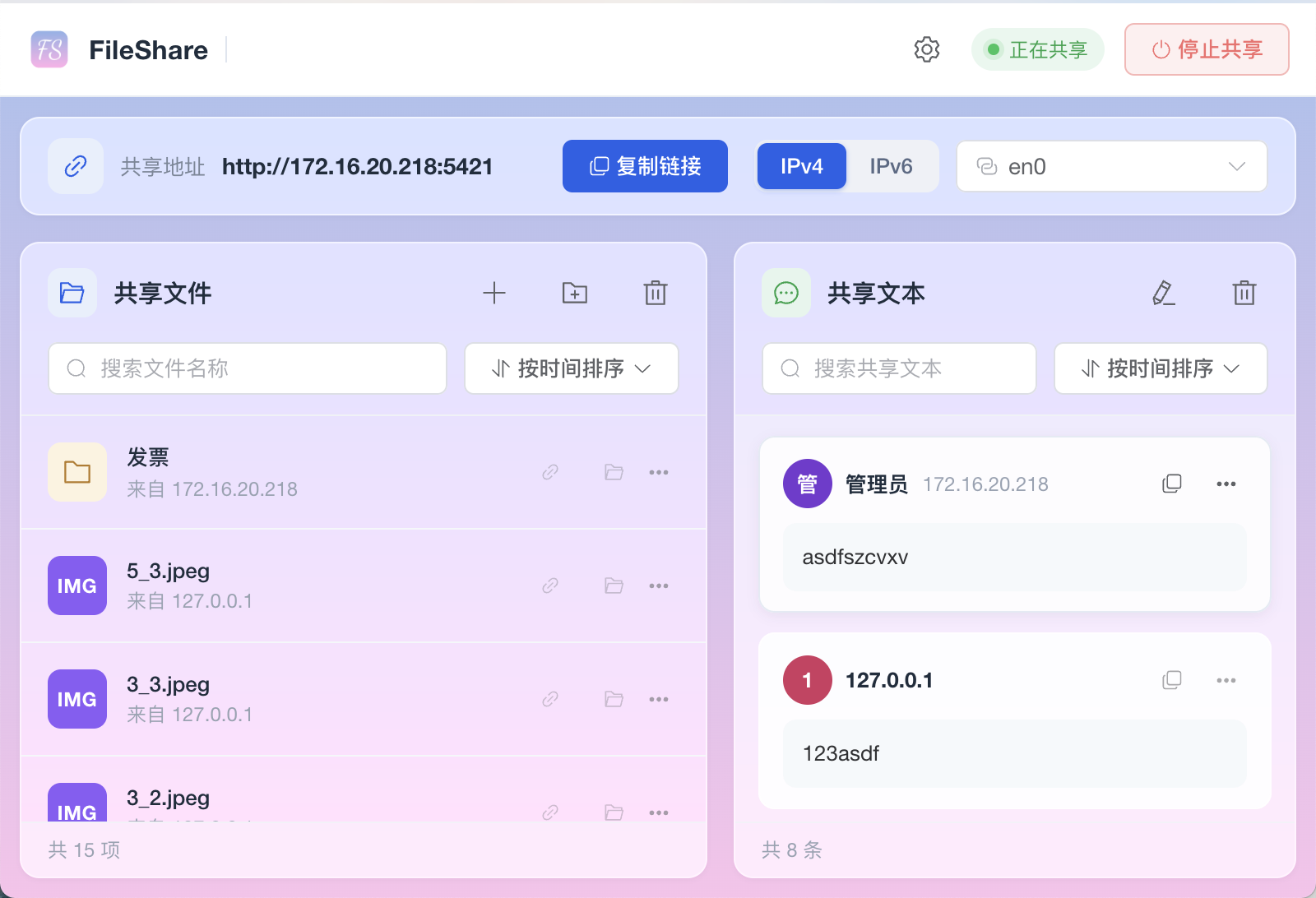Switch to IPv6 address mode
The width and height of the screenshot is (1316, 898).
coord(892,166)
